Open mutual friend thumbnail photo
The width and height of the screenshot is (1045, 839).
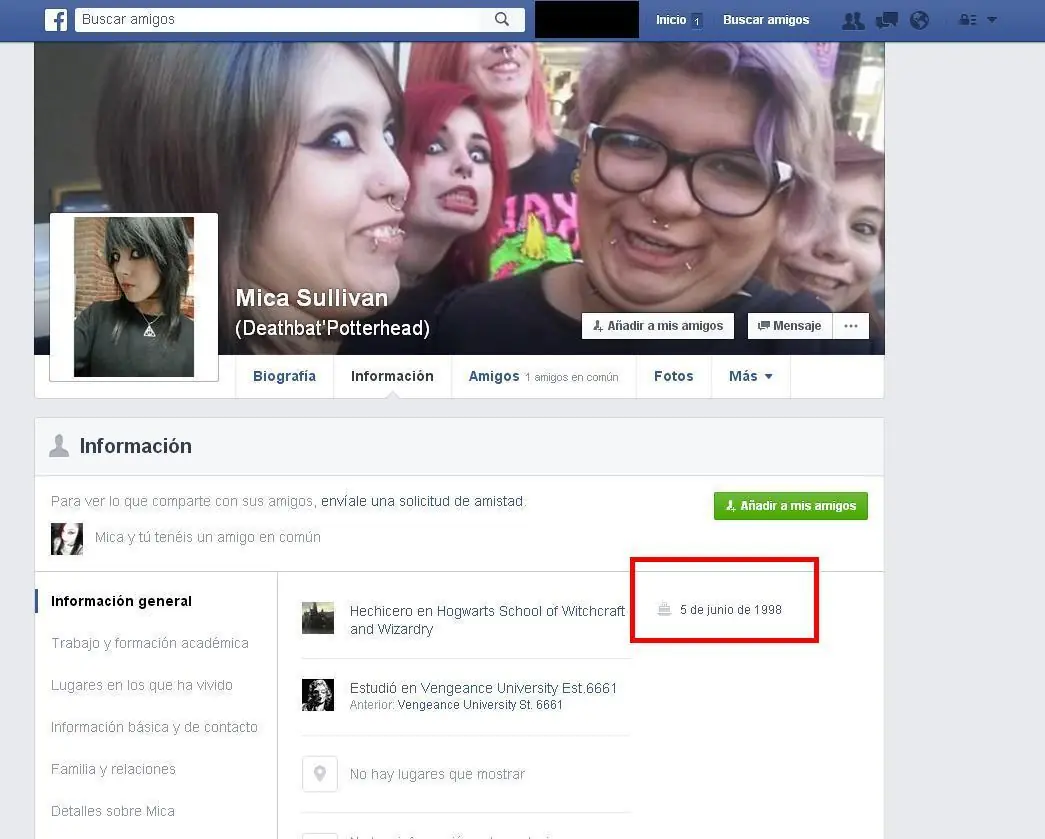67,538
